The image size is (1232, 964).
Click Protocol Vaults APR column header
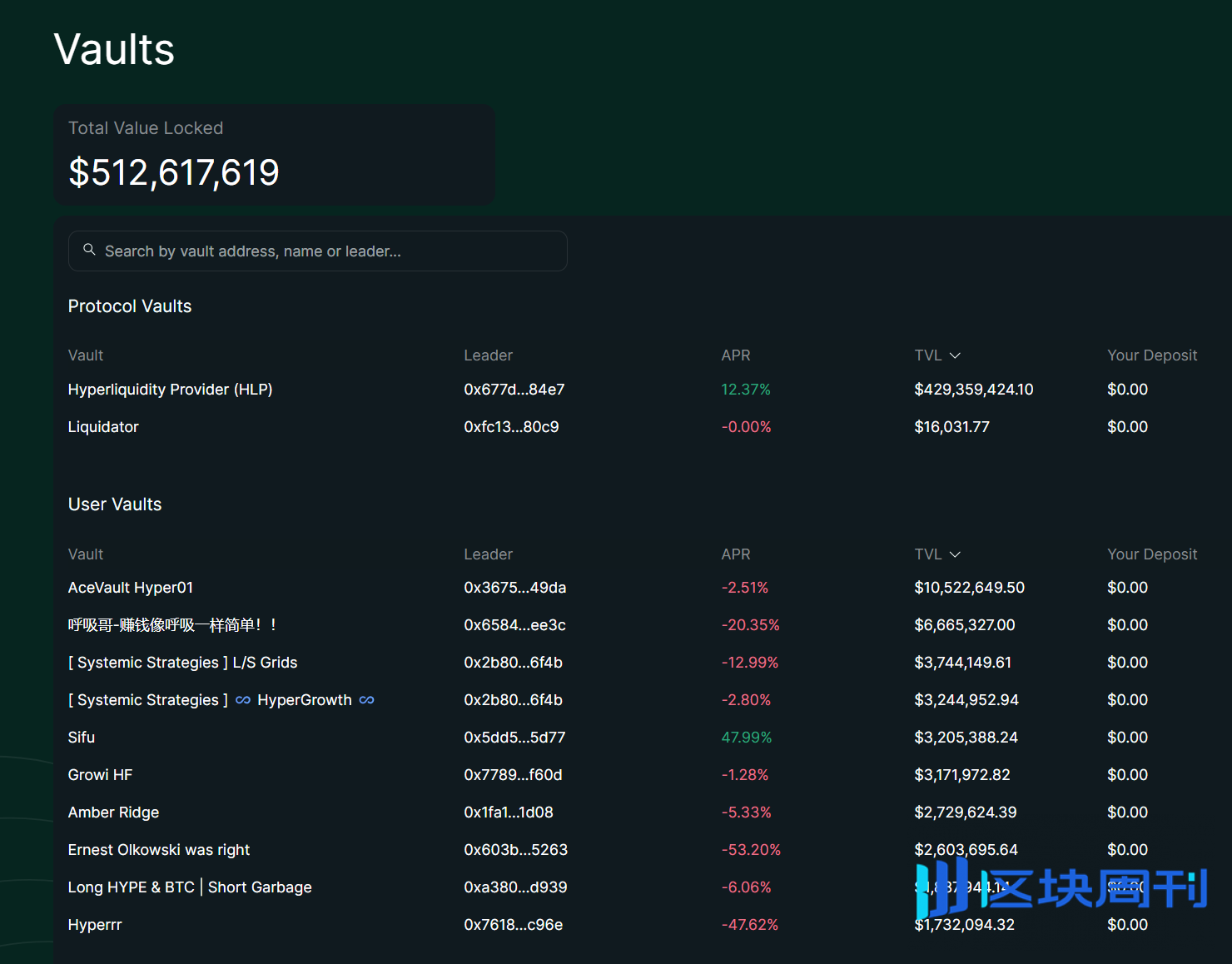click(x=735, y=355)
